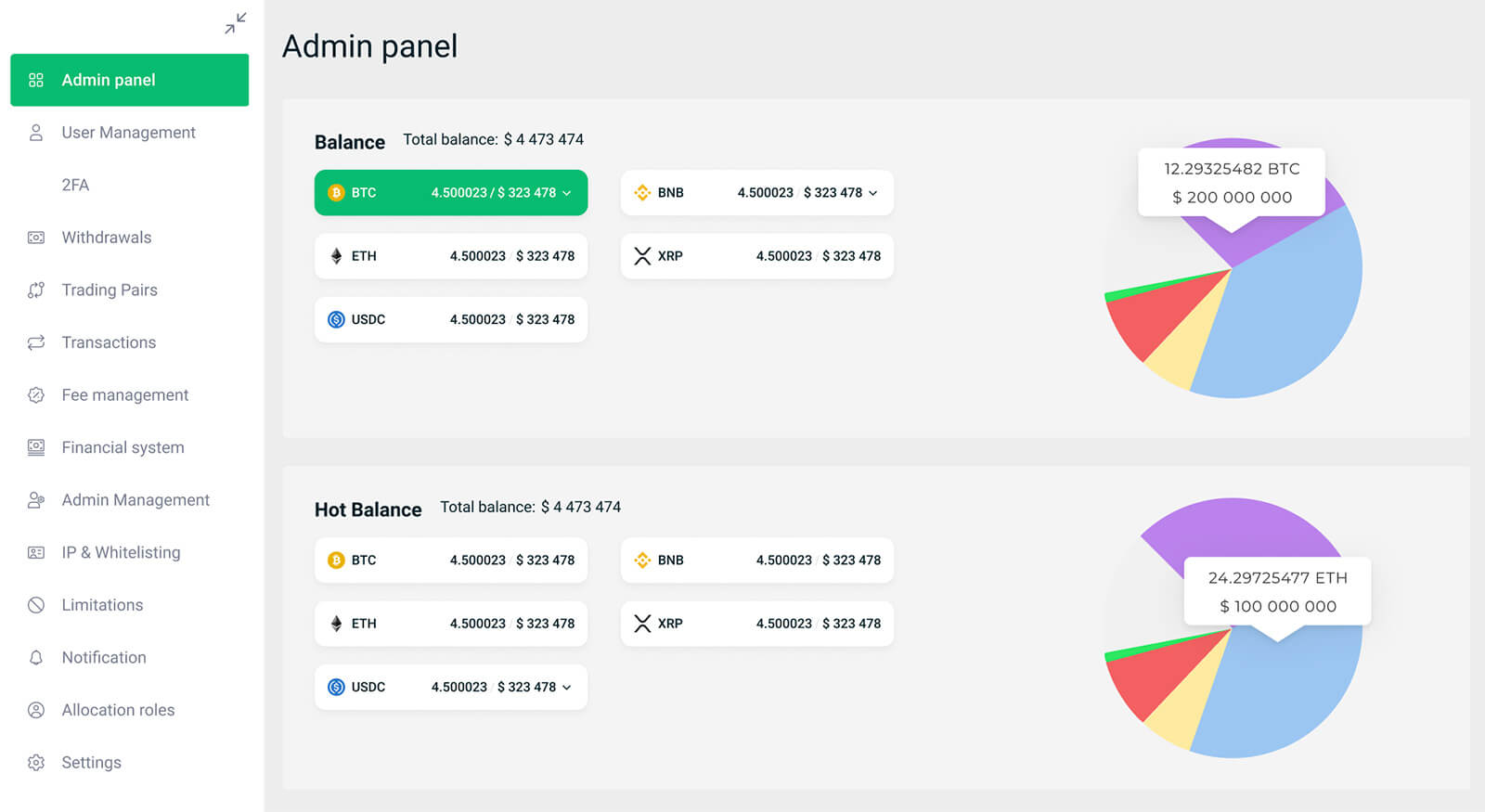Screen dimensions: 1485x812
Task: Click the Limitations prohibited-circle icon
Action: [x=36, y=605]
